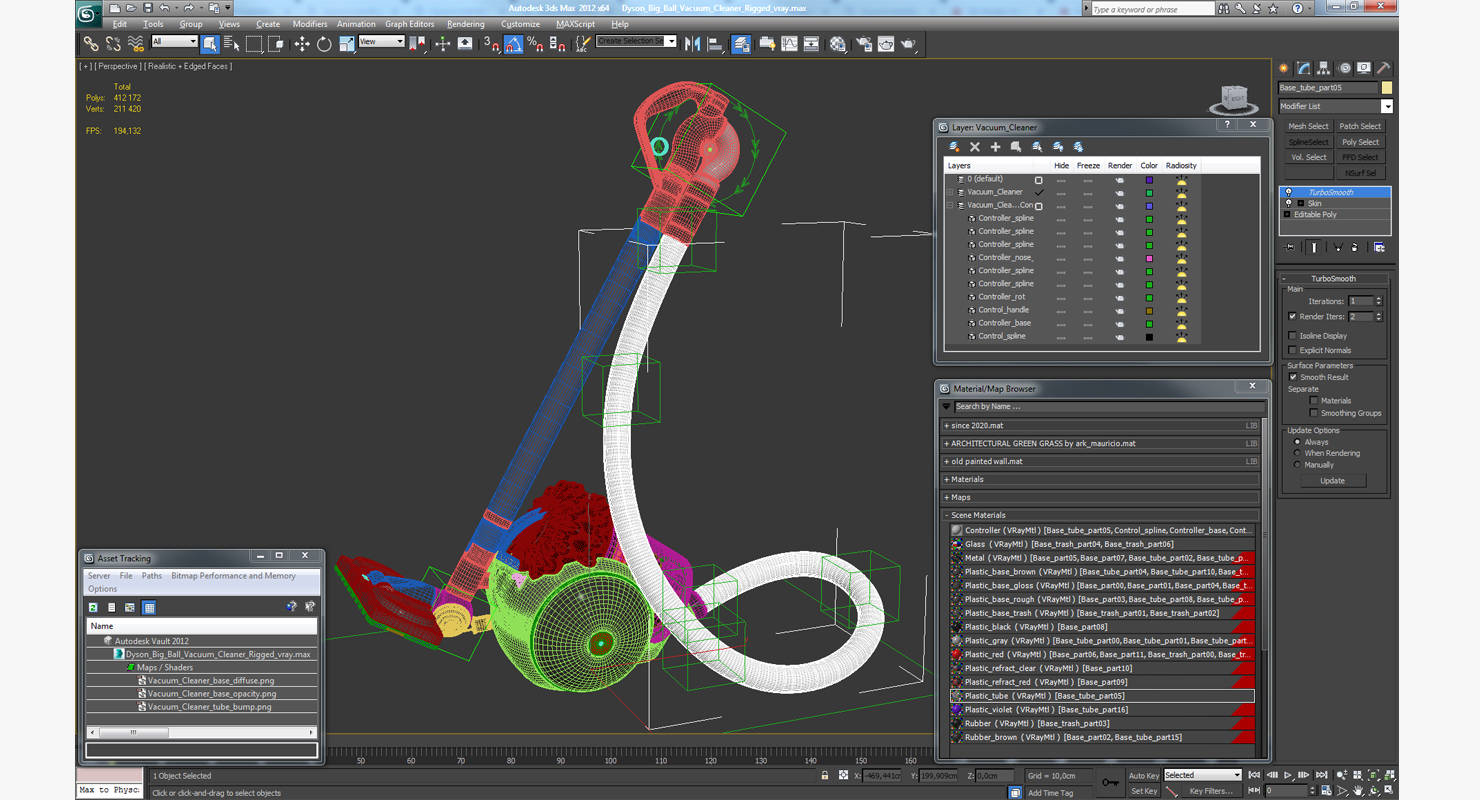Toggle TurboSmooth modifier lightbulb
Image resolution: width=1480 pixels, height=800 pixels.
point(1288,192)
